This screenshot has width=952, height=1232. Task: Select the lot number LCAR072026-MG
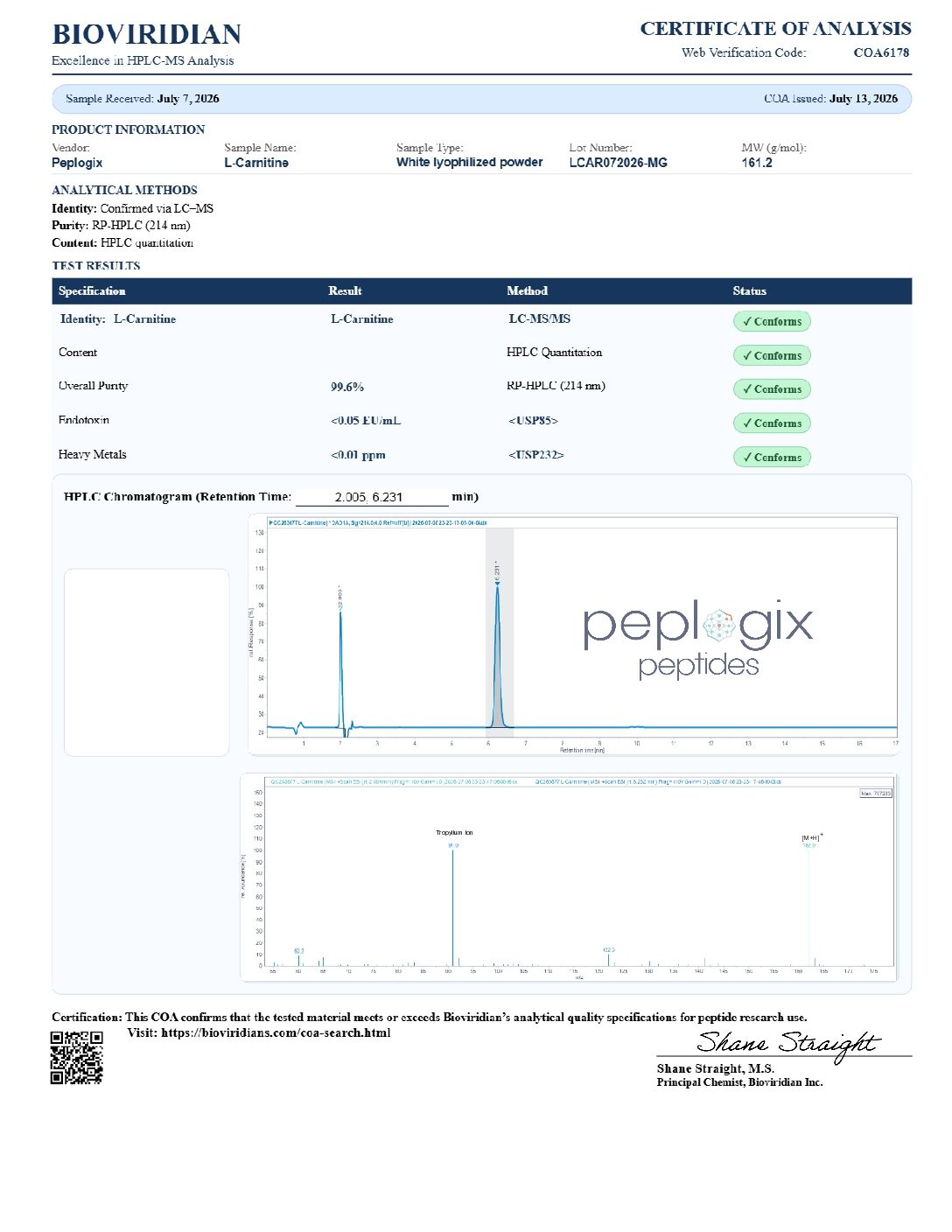click(x=618, y=163)
